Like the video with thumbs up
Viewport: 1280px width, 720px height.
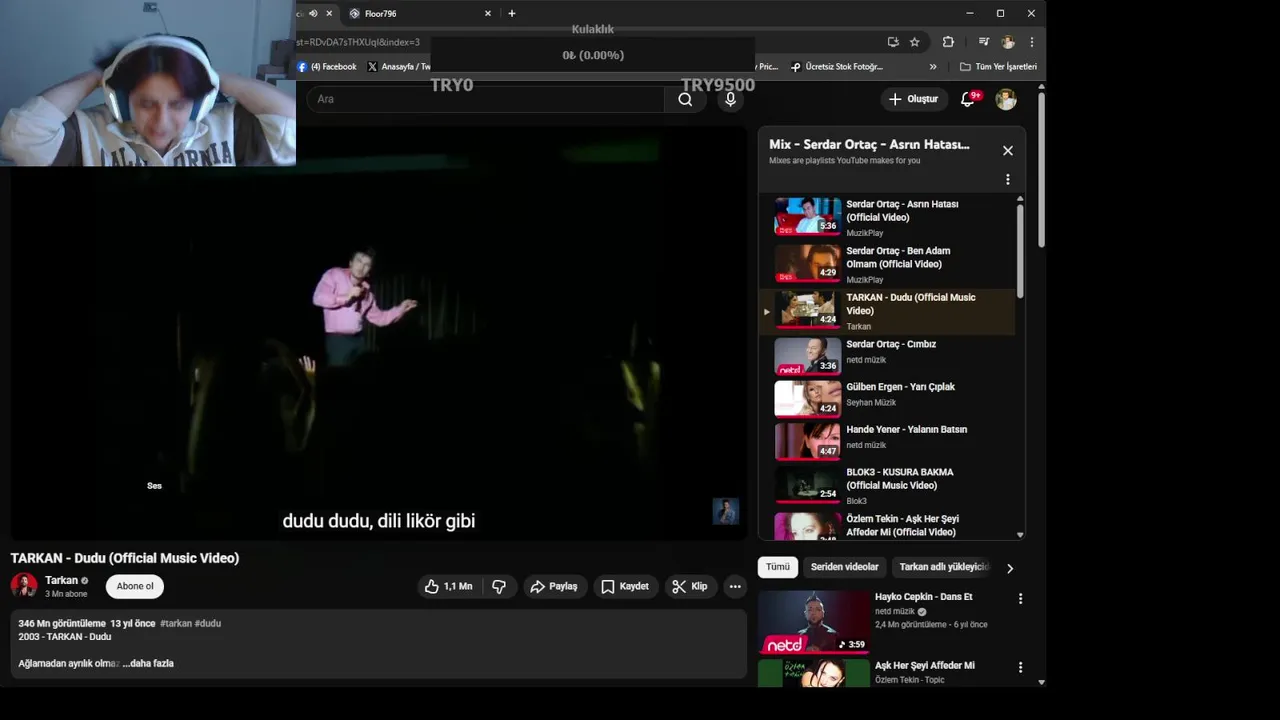(x=450, y=586)
